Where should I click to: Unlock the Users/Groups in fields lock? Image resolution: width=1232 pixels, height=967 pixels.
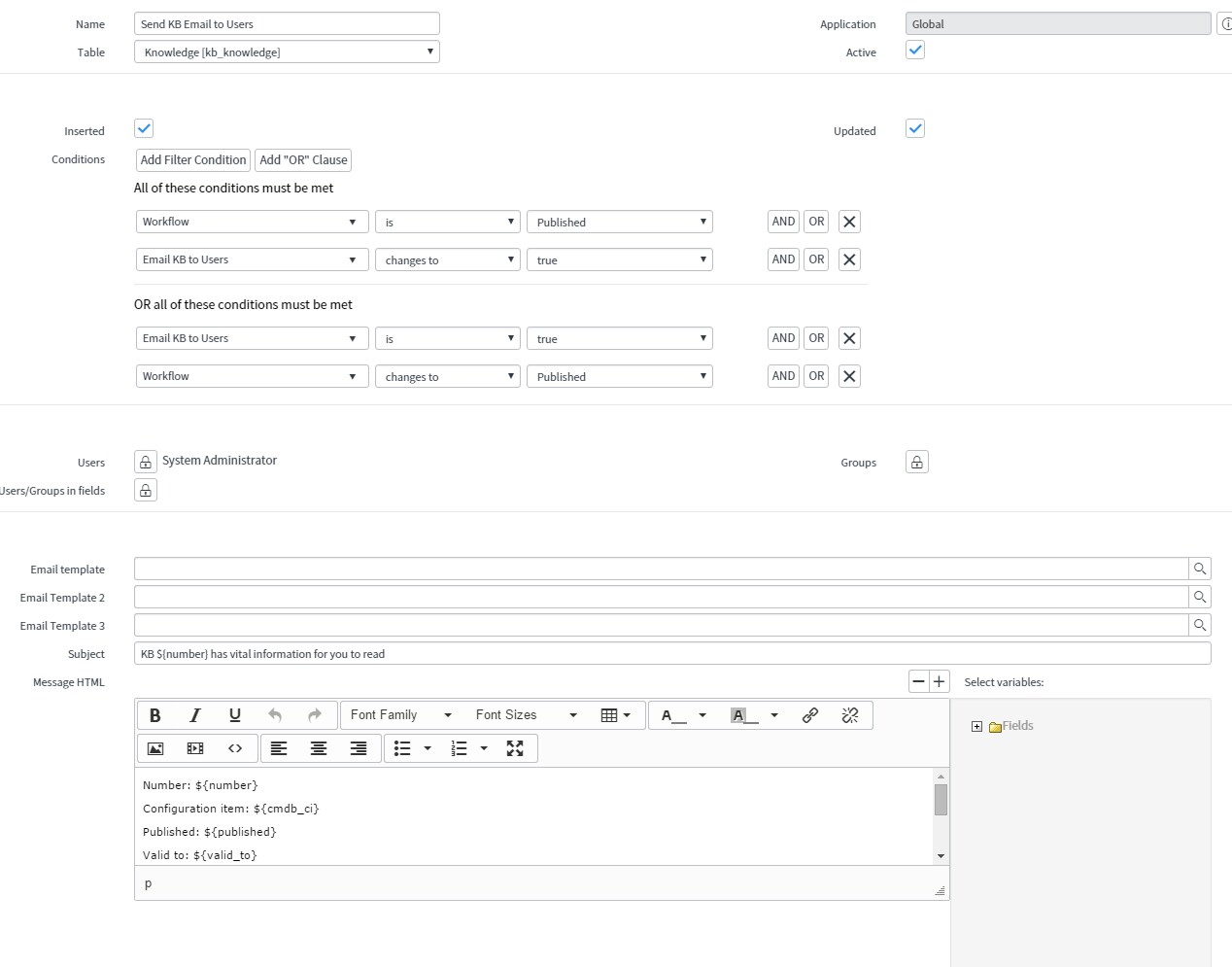tap(146, 490)
